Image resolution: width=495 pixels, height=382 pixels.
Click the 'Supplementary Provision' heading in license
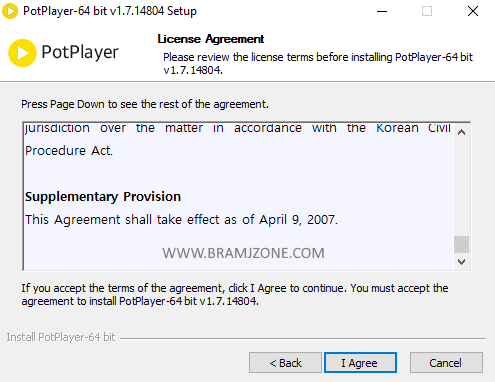(x=103, y=197)
